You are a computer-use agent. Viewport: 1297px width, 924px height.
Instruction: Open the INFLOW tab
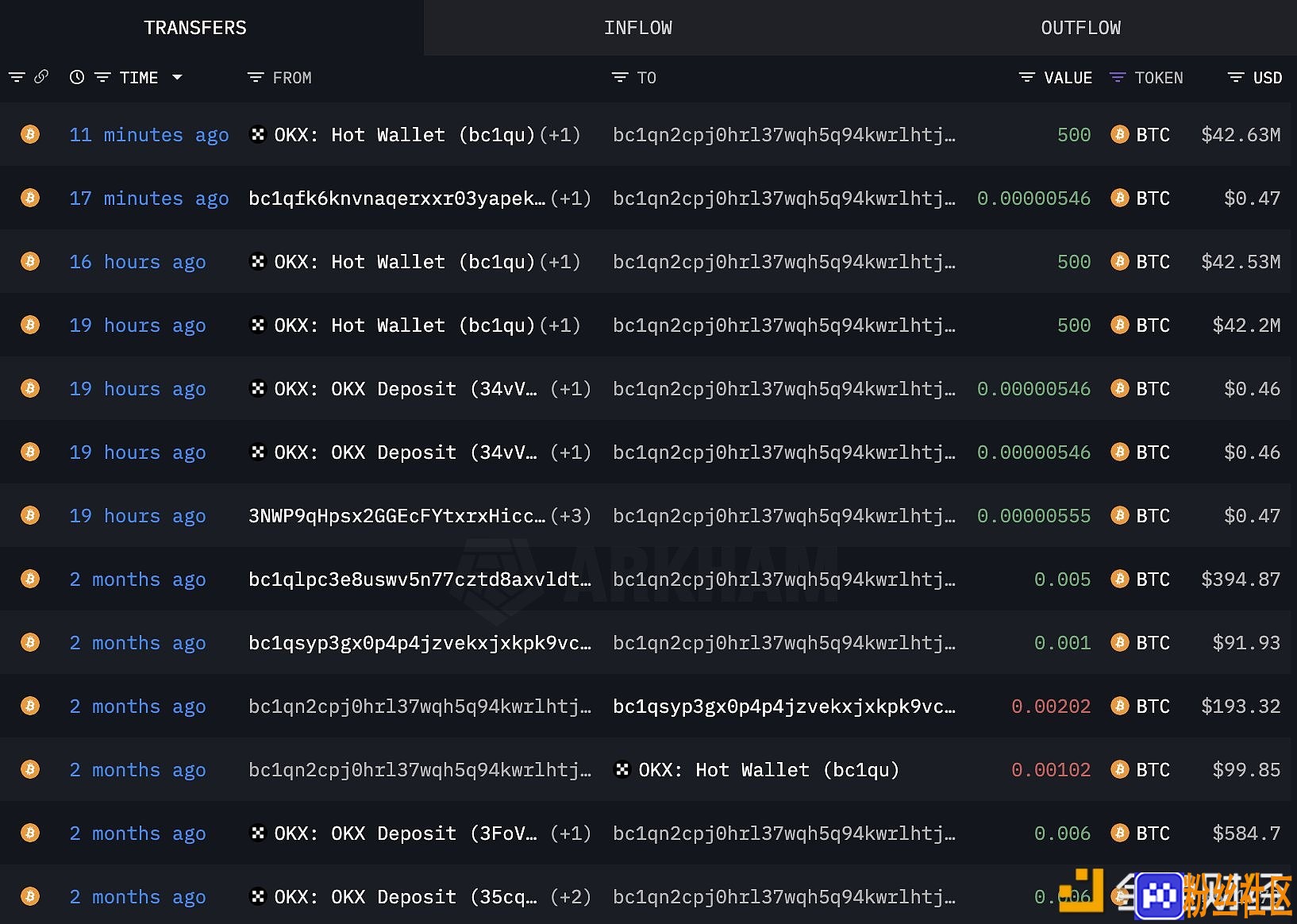(x=638, y=28)
